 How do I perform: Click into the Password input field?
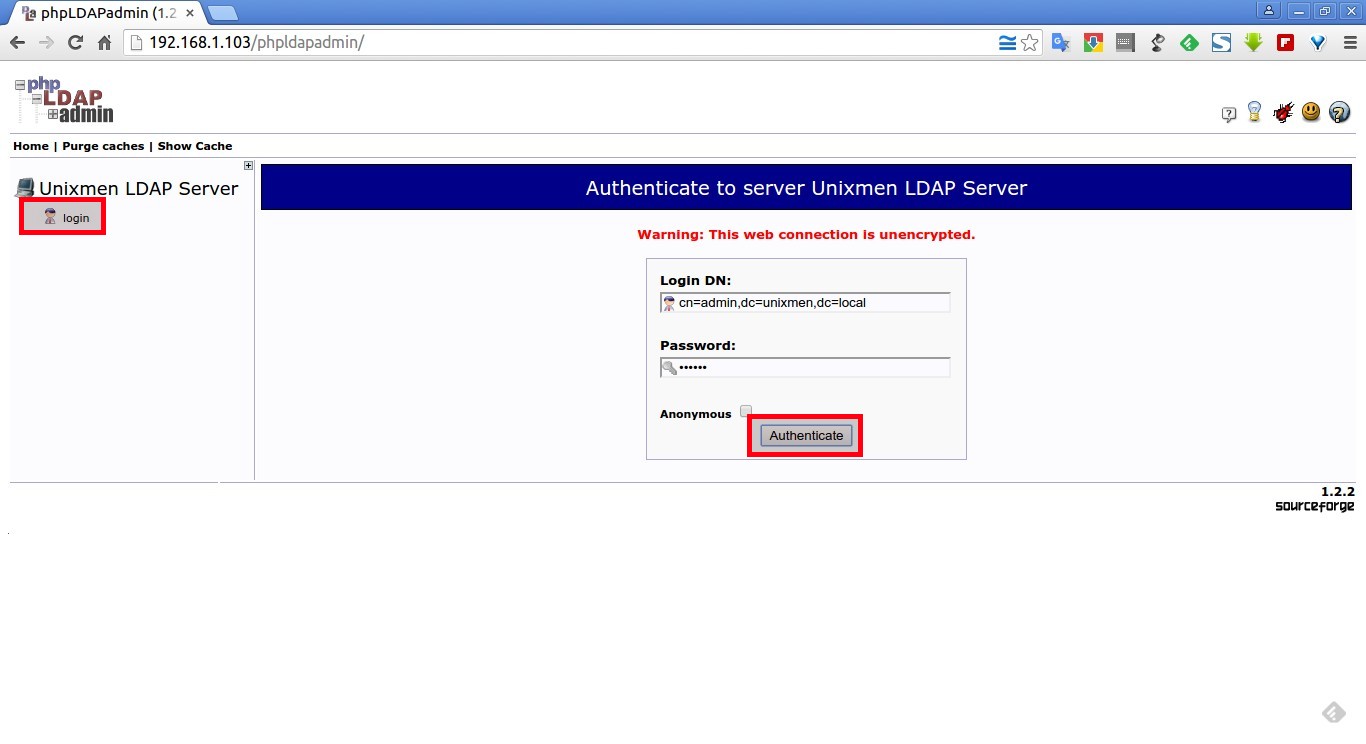(x=805, y=367)
